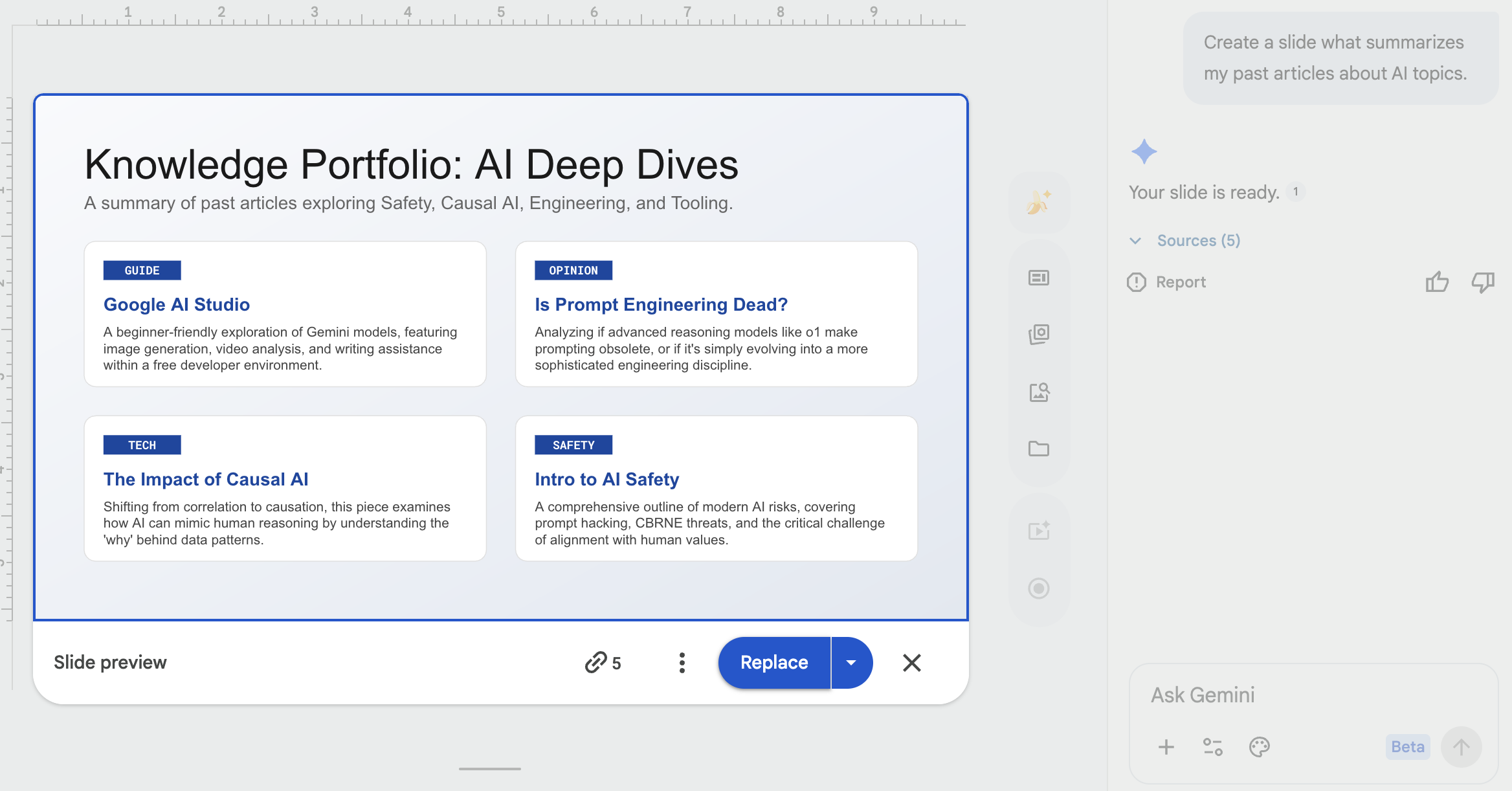Viewport: 1512px width, 791px height.
Task: Open the three-dot more options menu
Action: pos(682,663)
